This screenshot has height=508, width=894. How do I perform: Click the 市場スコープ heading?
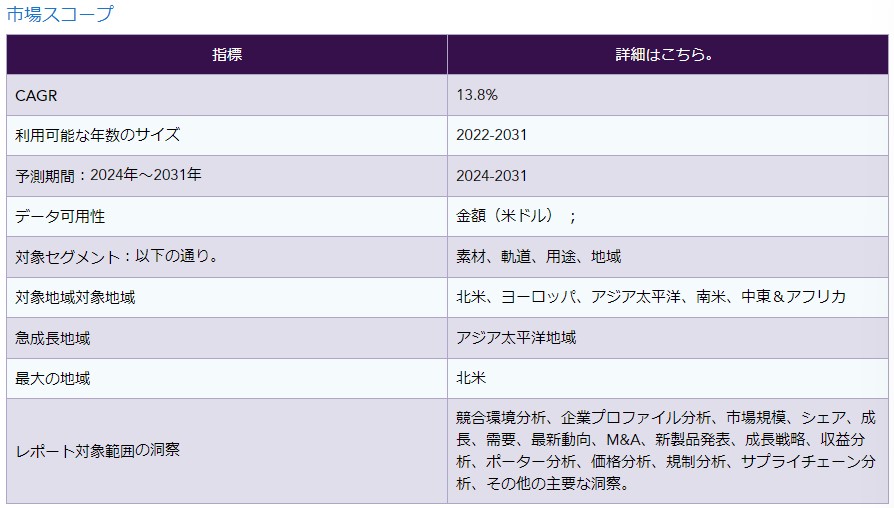tap(60, 14)
